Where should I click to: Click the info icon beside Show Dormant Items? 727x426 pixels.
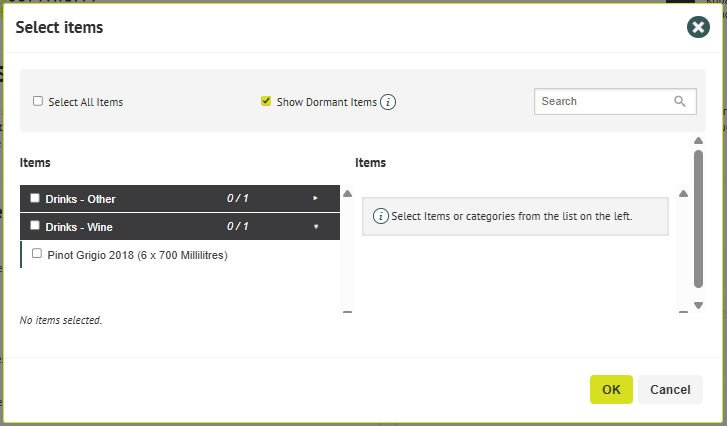pos(388,102)
